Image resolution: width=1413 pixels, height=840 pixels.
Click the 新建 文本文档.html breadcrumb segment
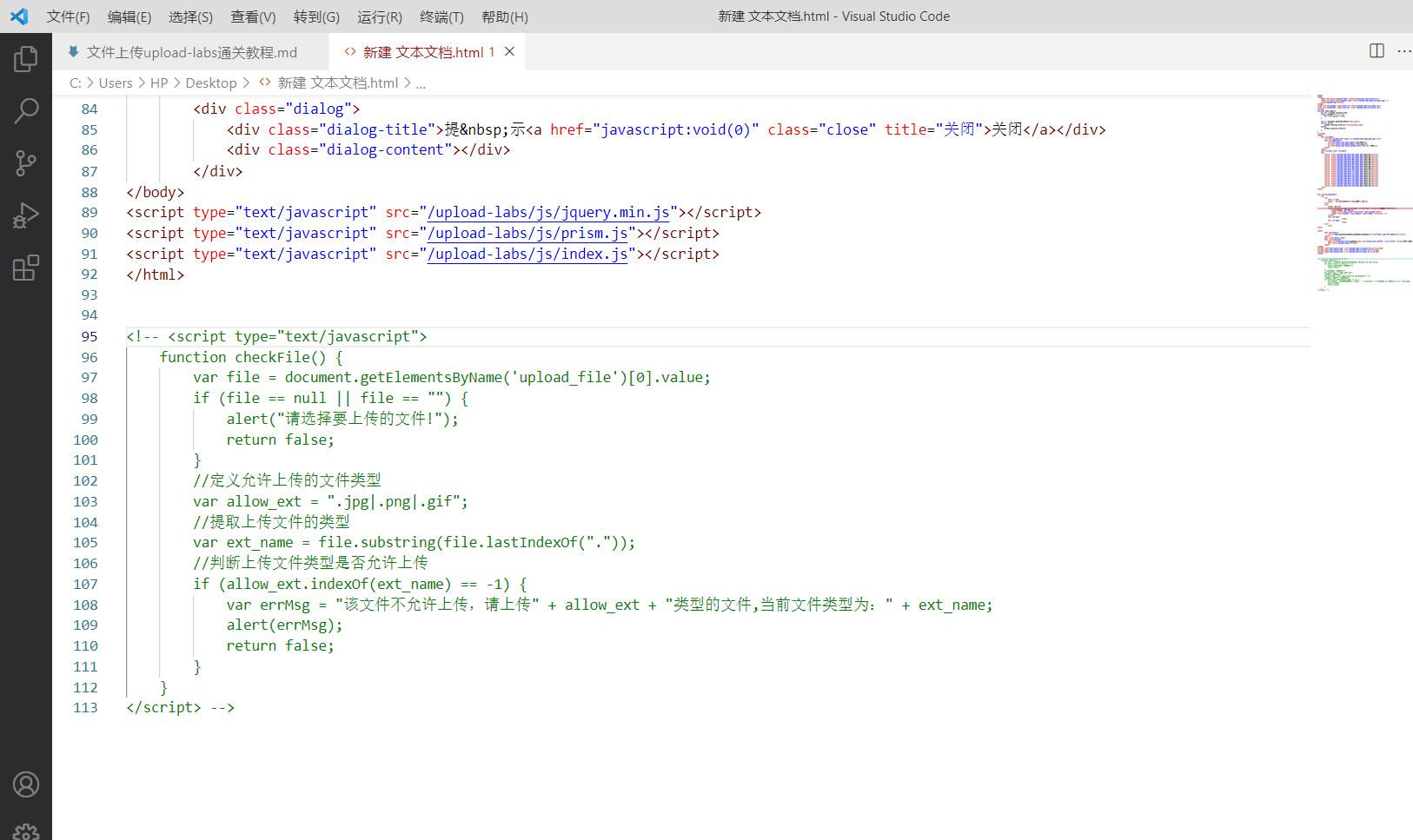(x=338, y=83)
